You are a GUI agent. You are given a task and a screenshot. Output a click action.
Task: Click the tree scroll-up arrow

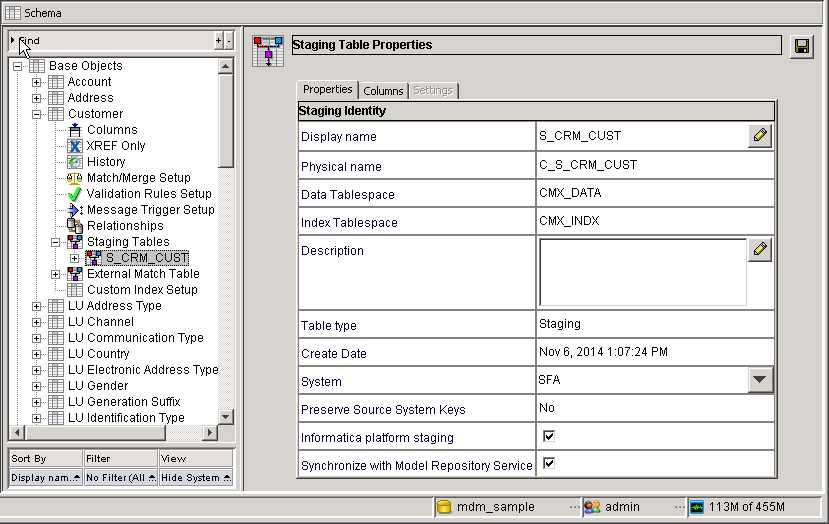(226, 66)
